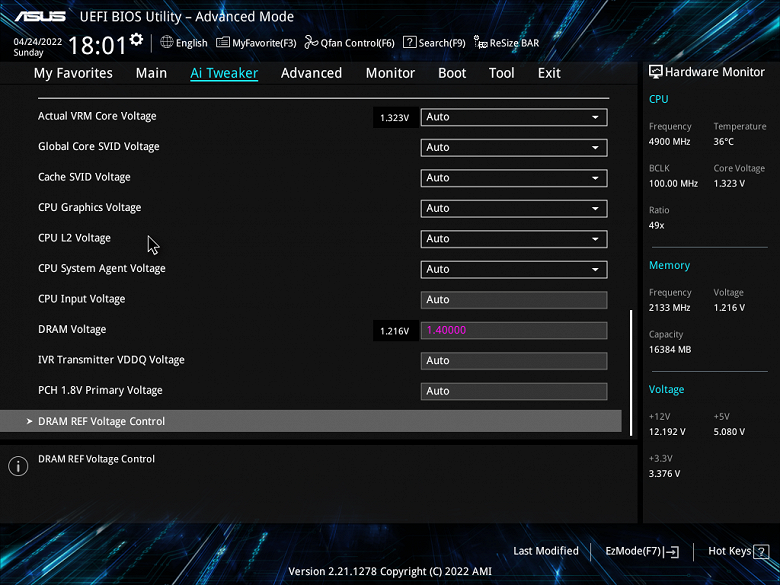Click the vertical scrollbar of settings list
780x585 pixels.
point(631,373)
